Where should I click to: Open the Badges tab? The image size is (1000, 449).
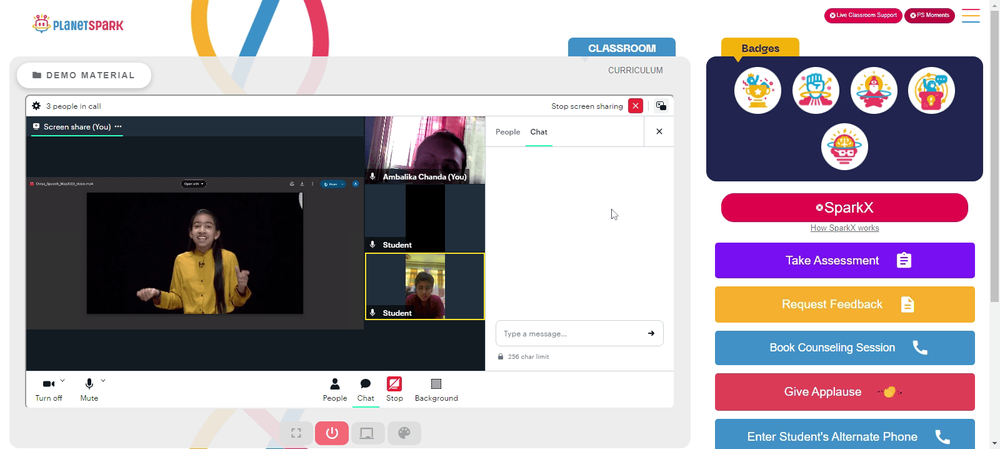click(760, 48)
